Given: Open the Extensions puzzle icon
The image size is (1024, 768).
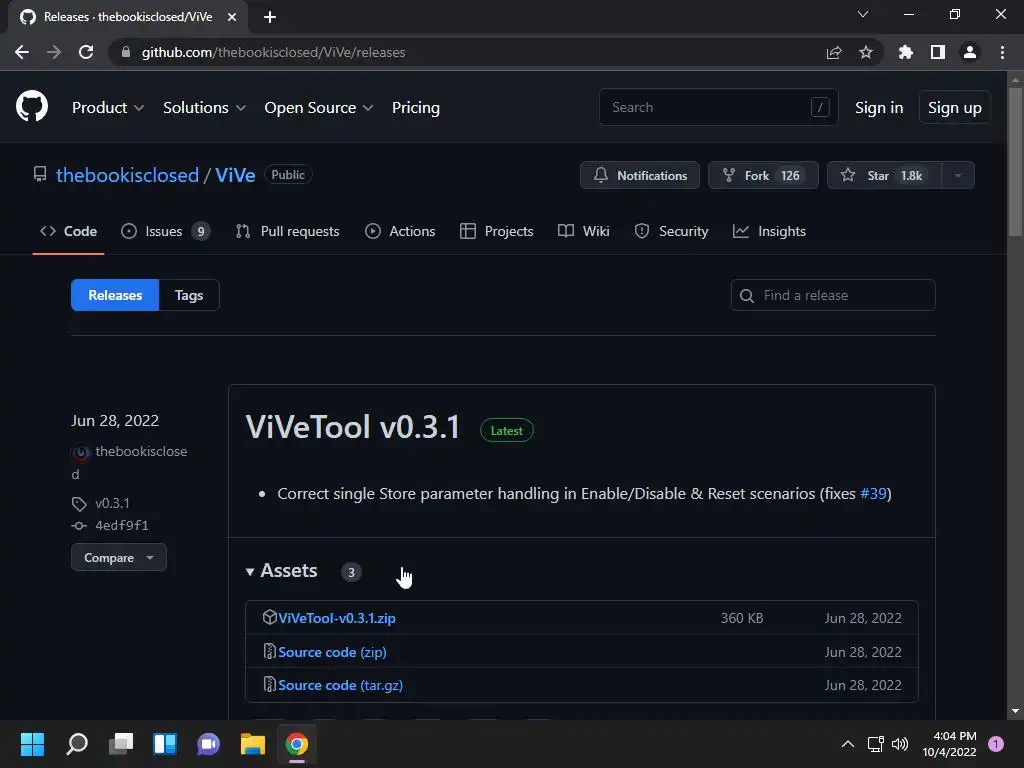Looking at the screenshot, I should click(x=906, y=52).
